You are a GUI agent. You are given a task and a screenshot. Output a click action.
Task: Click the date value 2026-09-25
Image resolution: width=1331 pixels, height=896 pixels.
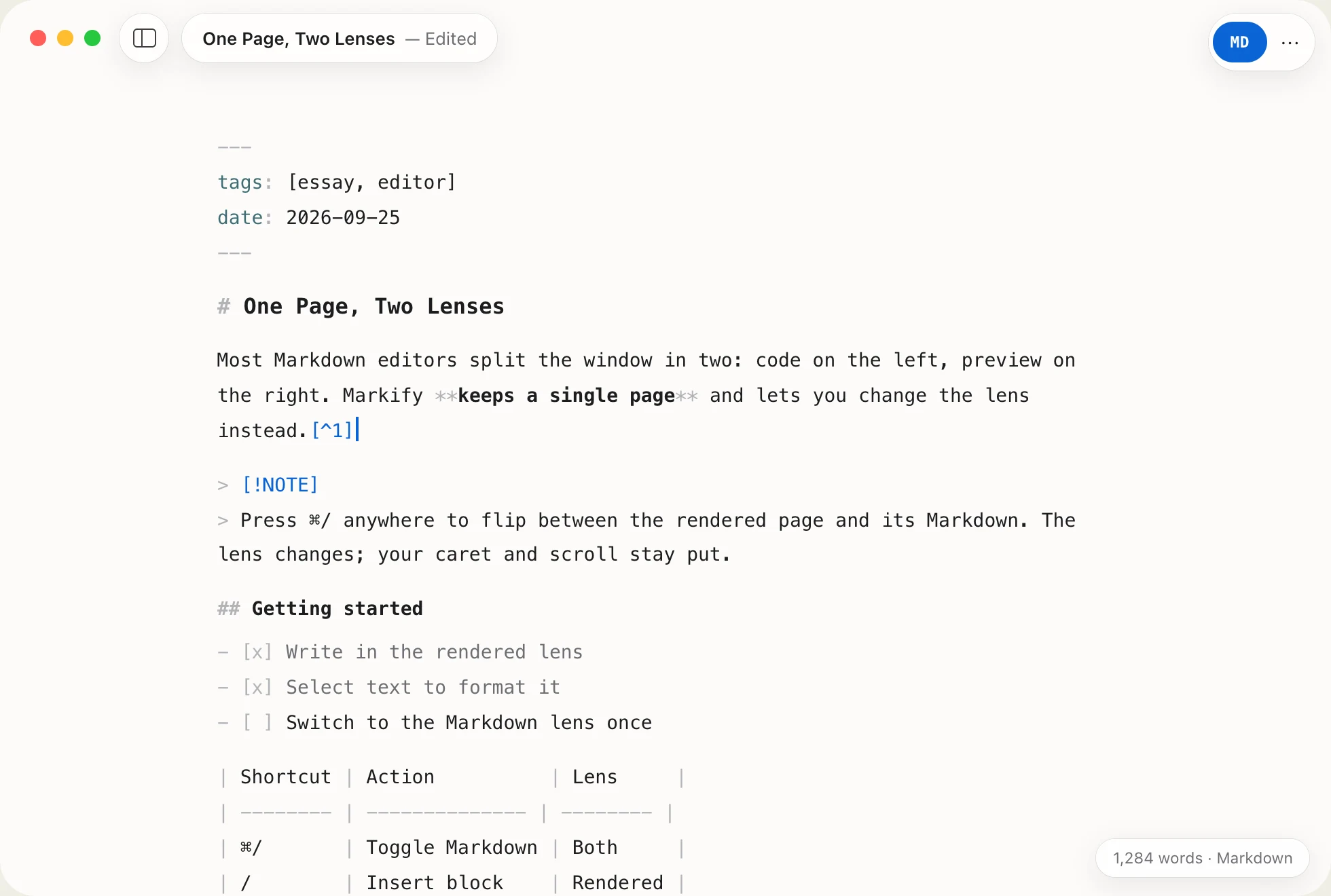pos(343,218)
